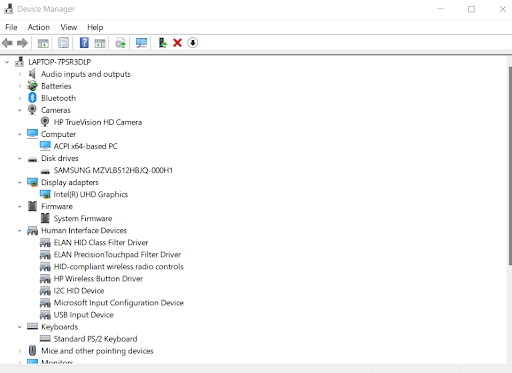Close the Device Manager window

pyautogui.click(x=503, y=9)
